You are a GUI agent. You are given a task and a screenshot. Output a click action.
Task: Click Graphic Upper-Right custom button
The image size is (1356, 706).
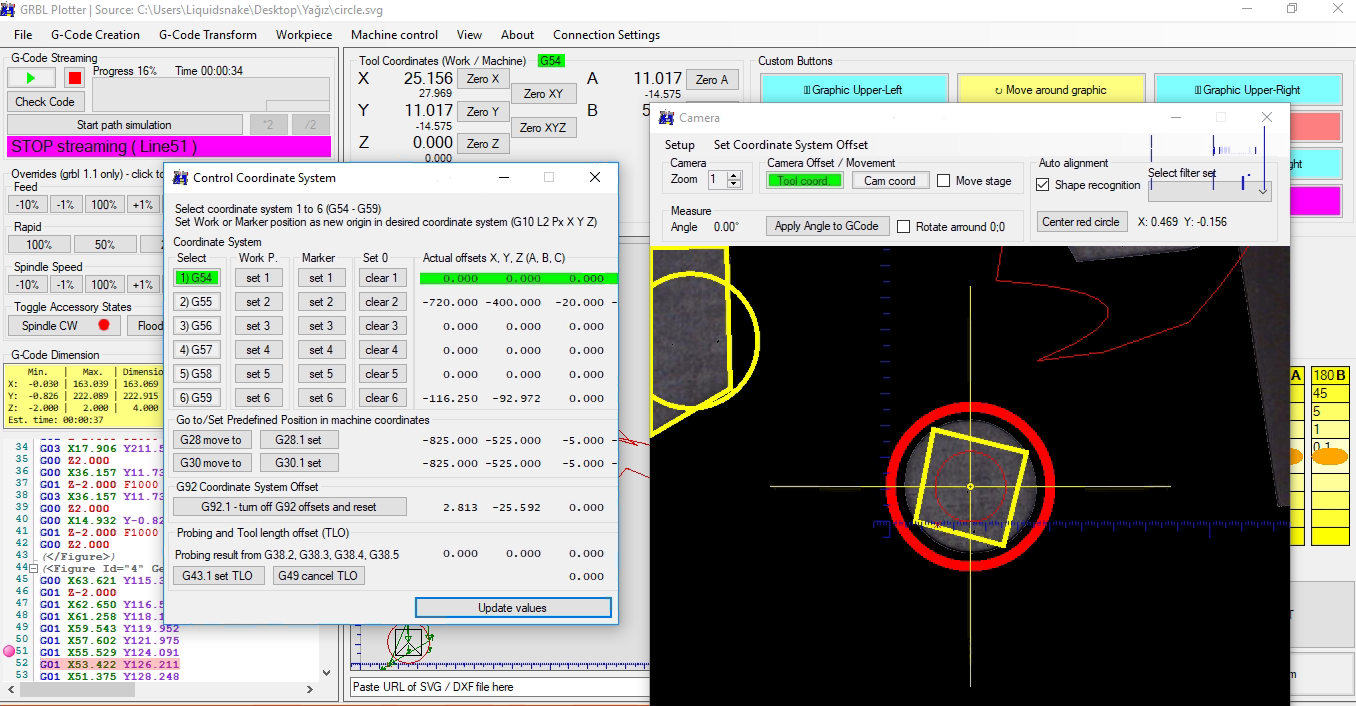1247,90
